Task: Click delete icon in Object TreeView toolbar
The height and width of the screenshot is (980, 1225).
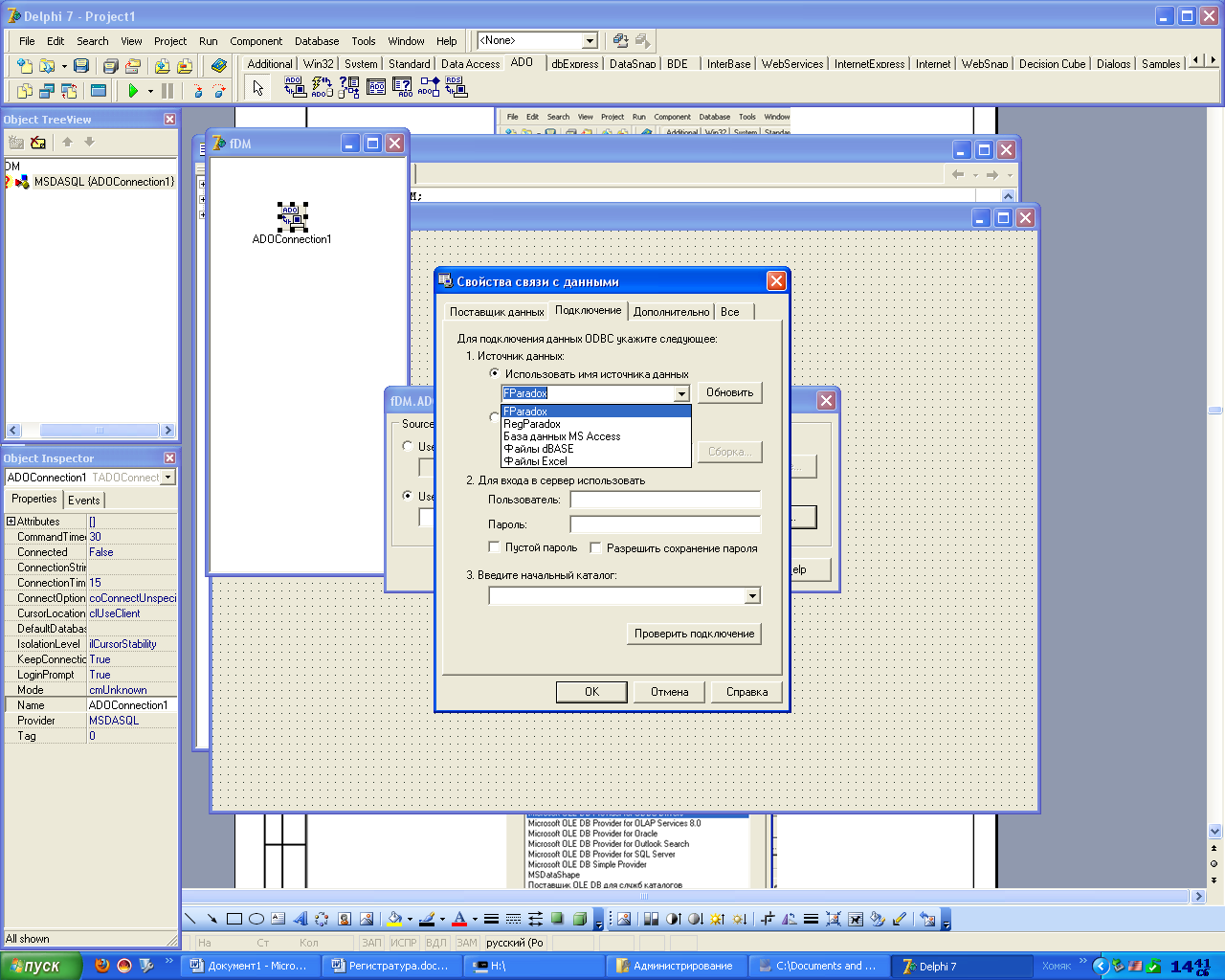Action: pyautogui.click(x=38, y=142)
